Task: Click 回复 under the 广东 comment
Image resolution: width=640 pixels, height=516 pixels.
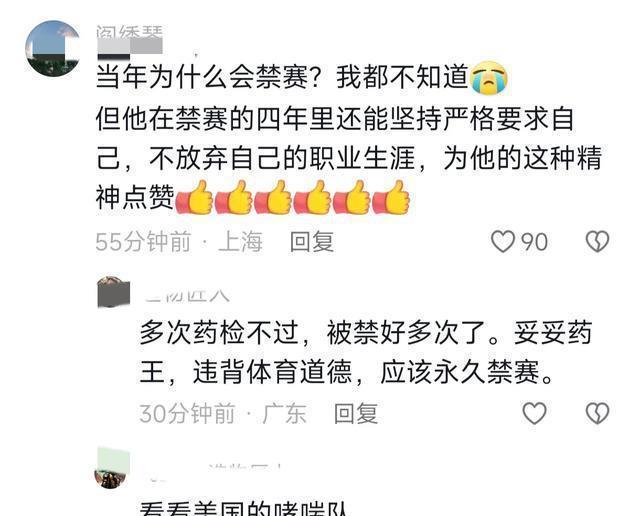Action: (356, 414)
